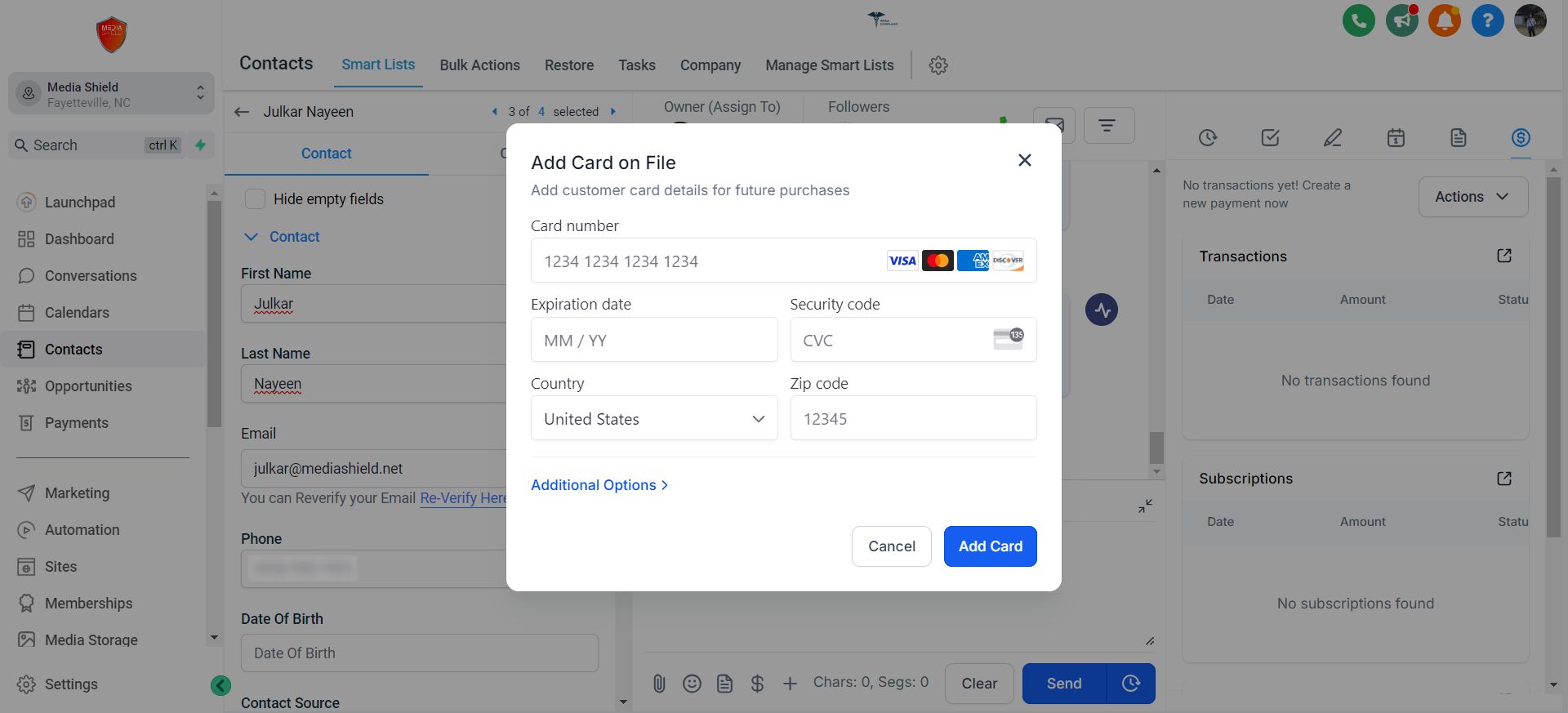
Task: Open the activity history clock icon
Action: tap(1208, 138)
